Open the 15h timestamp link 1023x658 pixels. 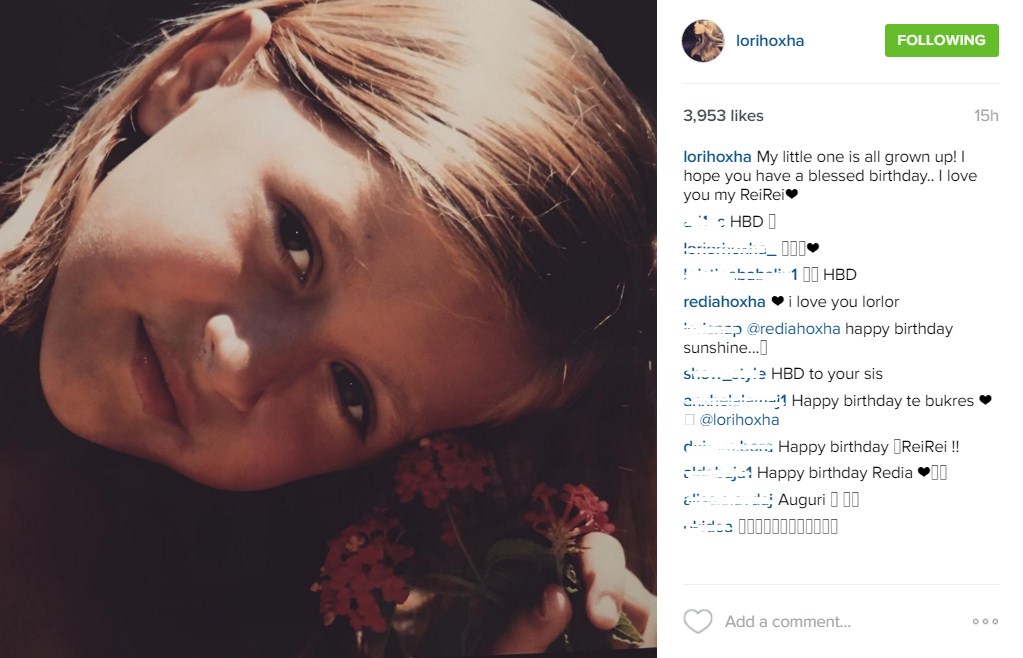986,115
